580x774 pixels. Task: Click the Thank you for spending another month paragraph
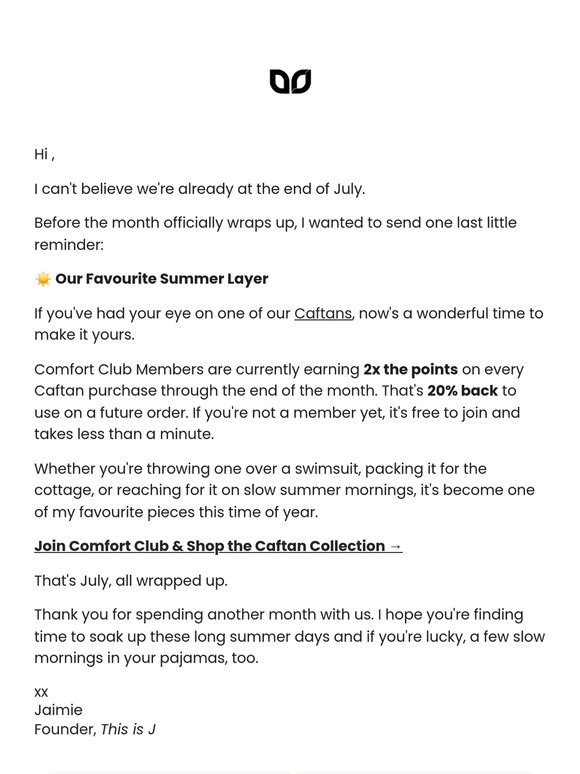289,636
